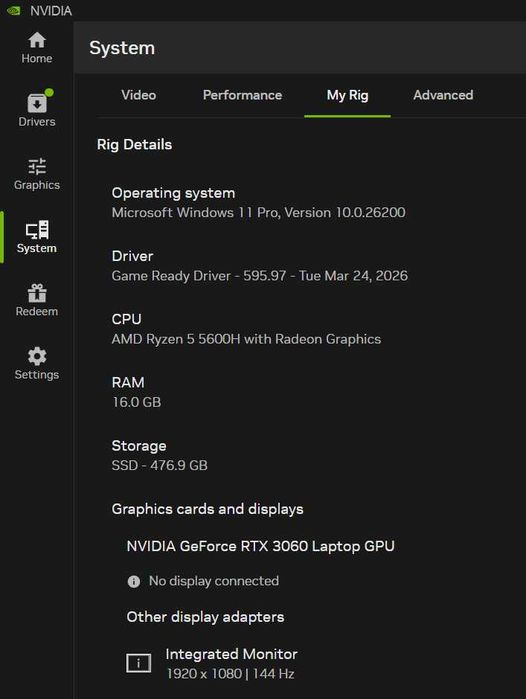Click the info icon beside No display connected

(134, 581)
